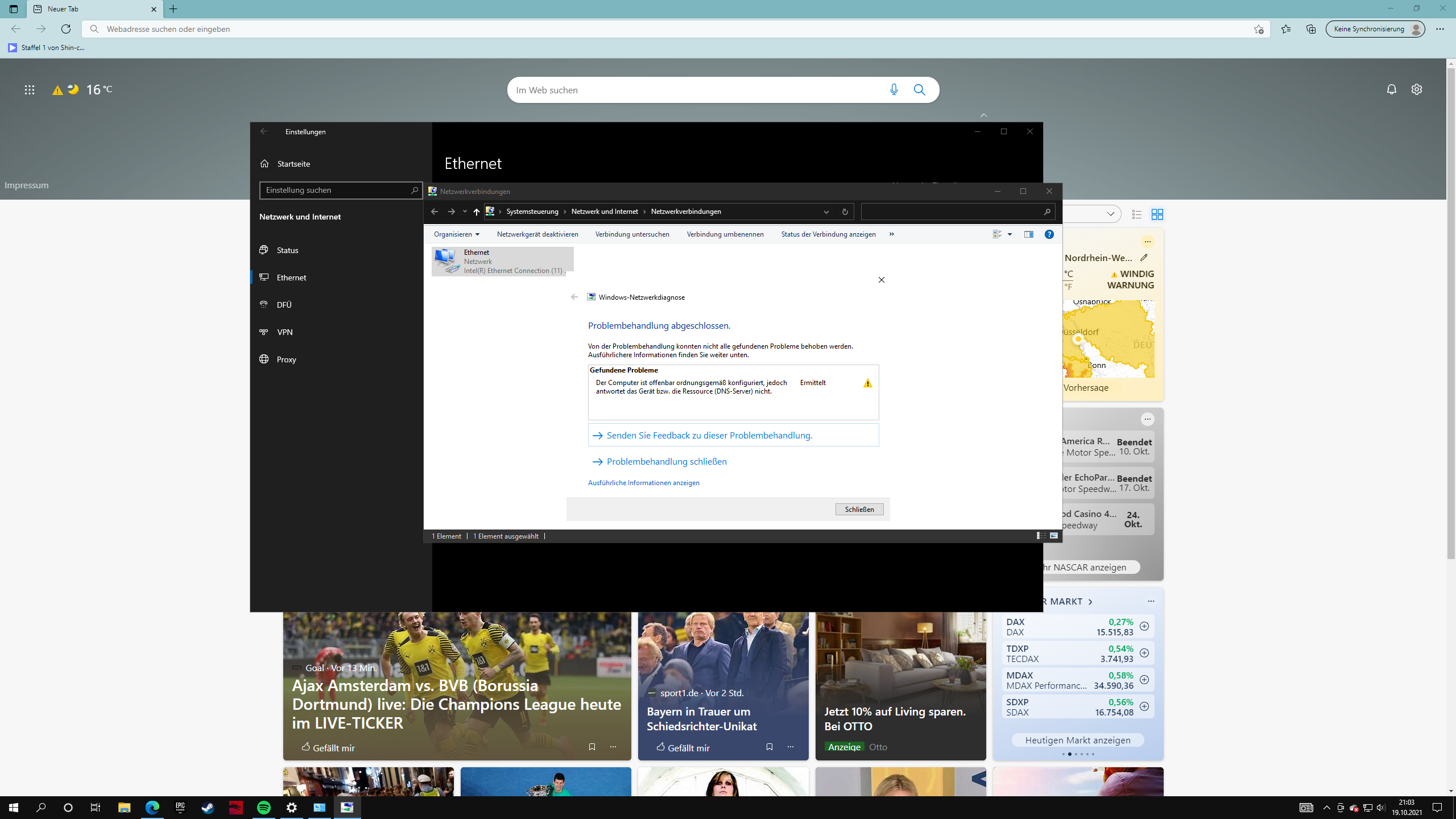This screenshot has height=819, width=1456.
Task: Open the notifications bell on new tab page
Action: (1391, 89)
